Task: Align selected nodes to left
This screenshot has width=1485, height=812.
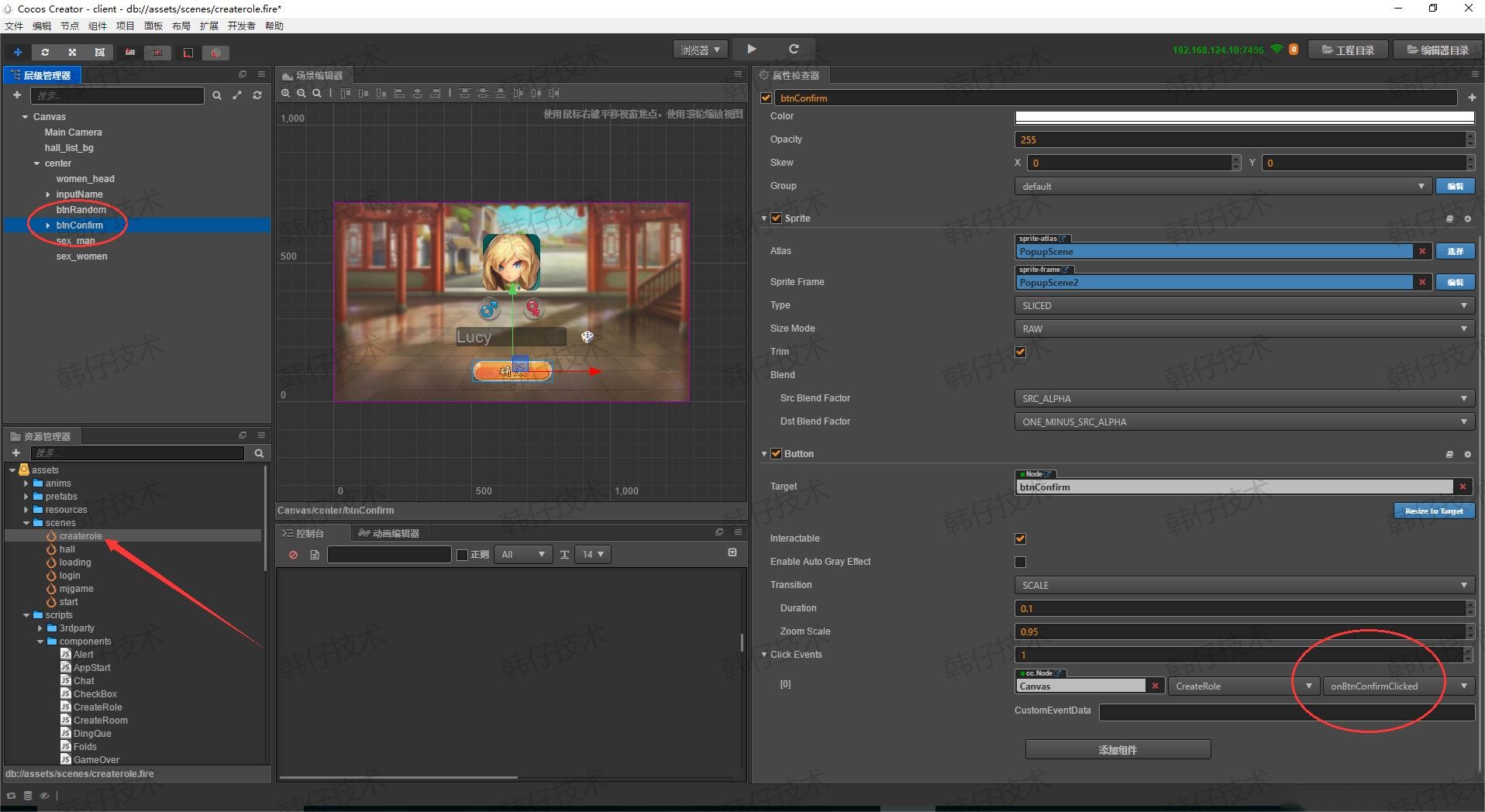Action: [x=399, y=93]
